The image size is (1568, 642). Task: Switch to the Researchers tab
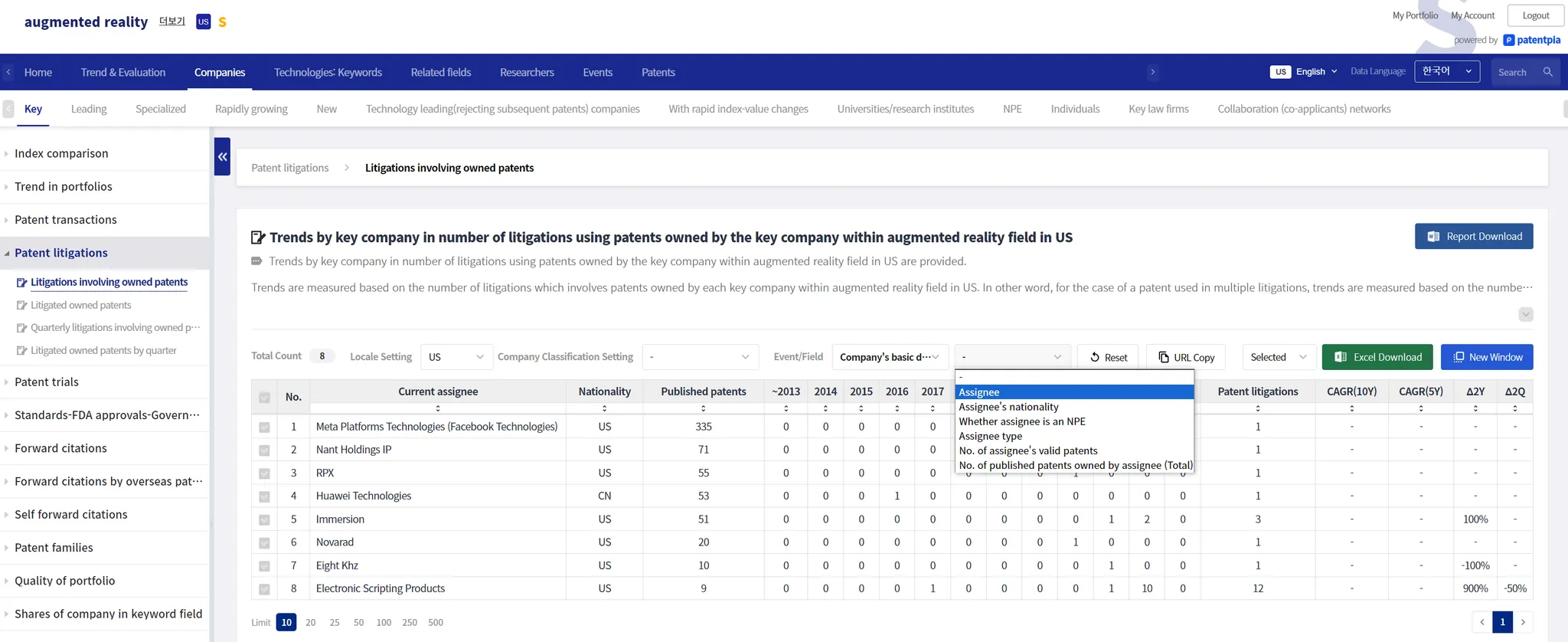527,72
